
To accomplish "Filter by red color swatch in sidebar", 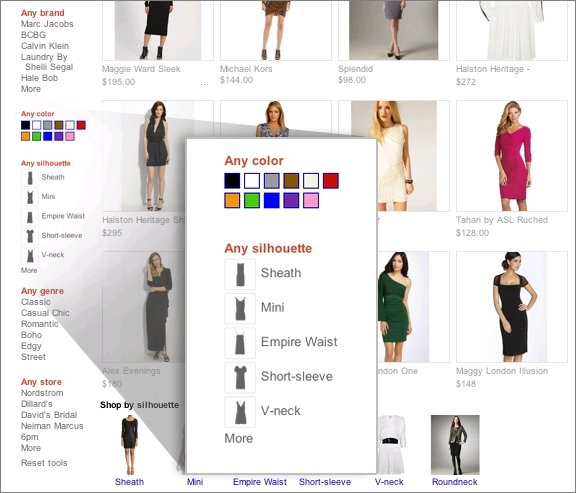I will click(81, 125).
